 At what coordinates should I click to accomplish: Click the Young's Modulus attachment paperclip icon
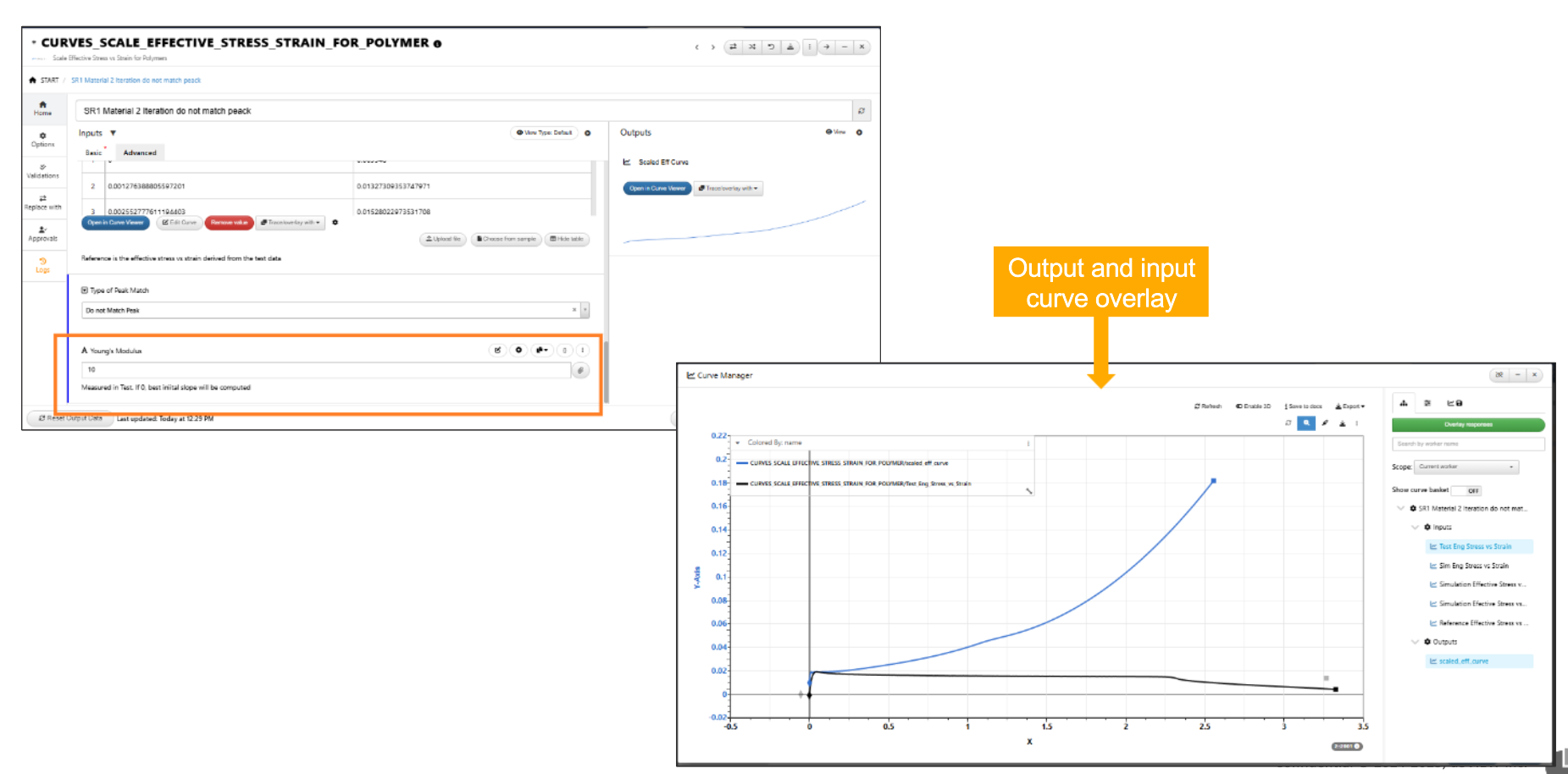click(580, 370)
